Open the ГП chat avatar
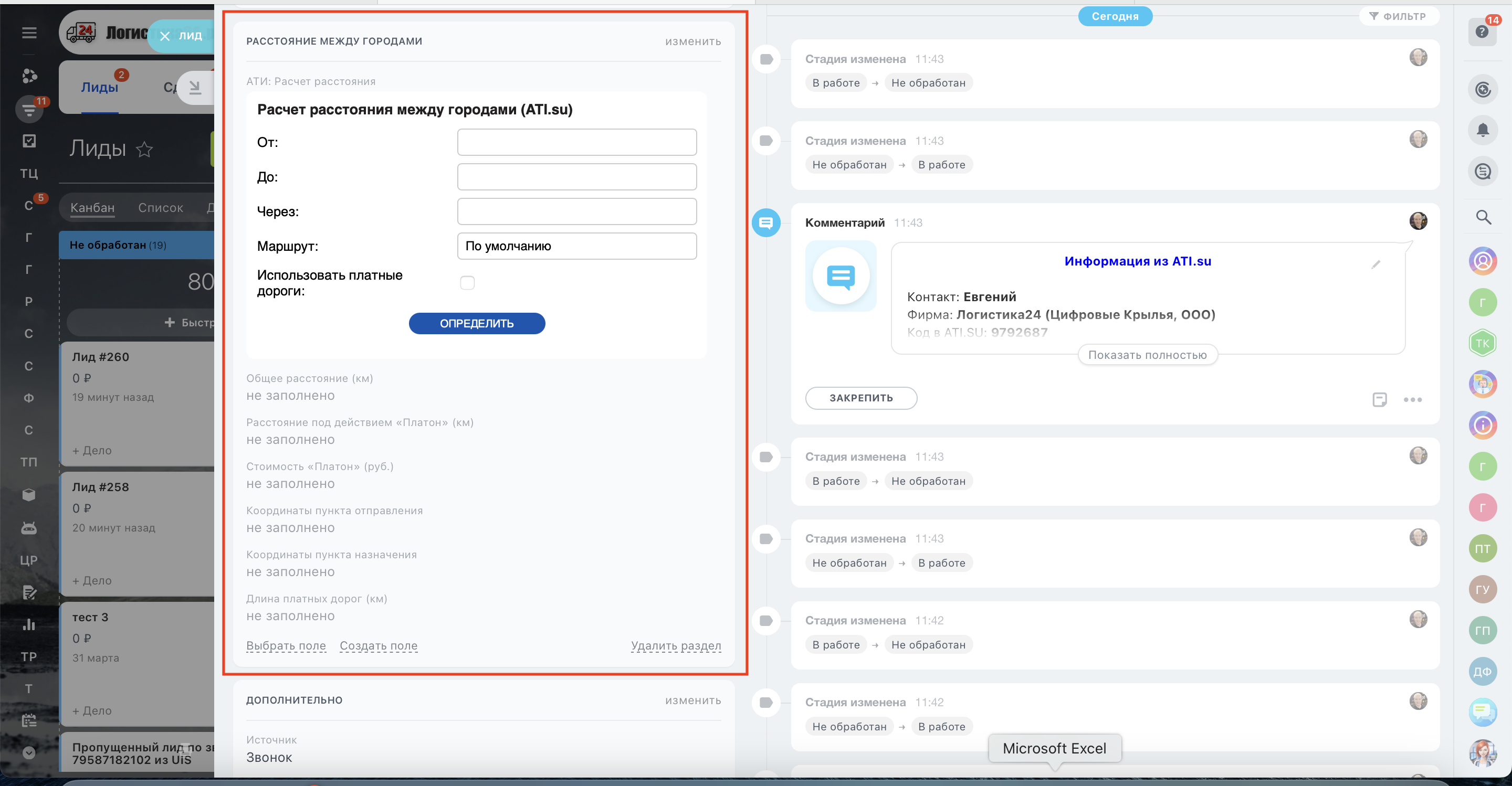 pos(1483,631)
